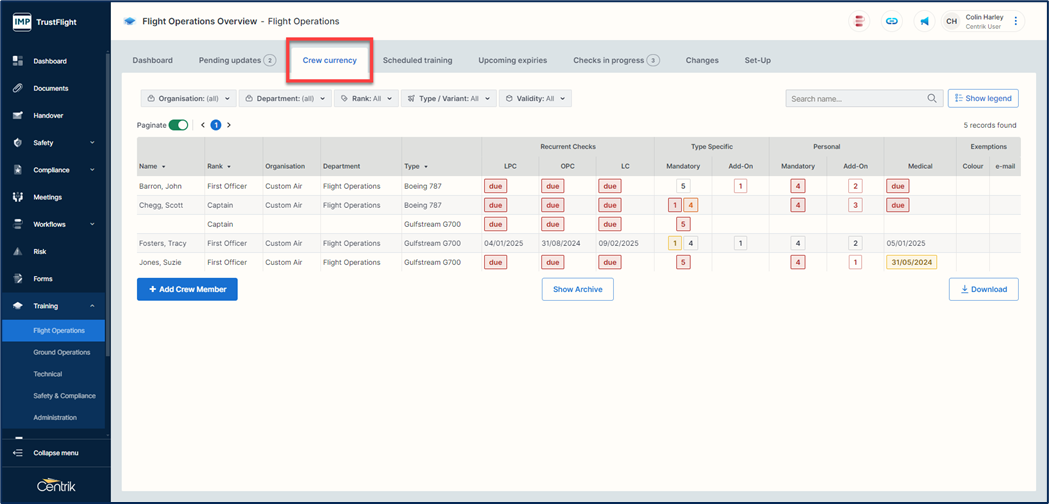The height and width of the screenshot is (504, 1049).
Task: Click the megaphone announcements icon
Action: coord(924,21)
